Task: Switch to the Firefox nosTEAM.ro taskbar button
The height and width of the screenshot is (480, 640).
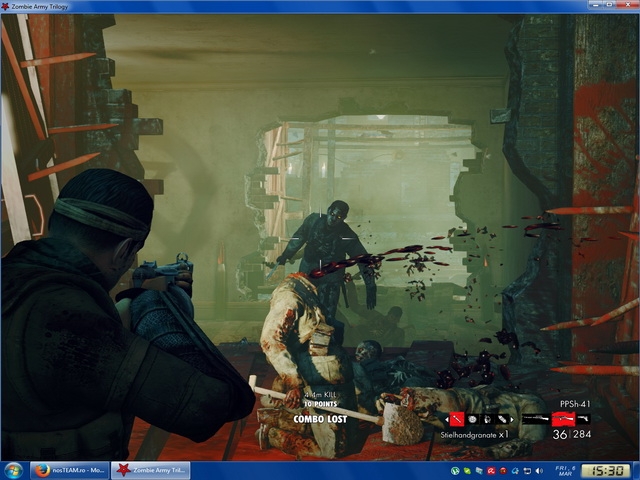Action: click(70, 471)
